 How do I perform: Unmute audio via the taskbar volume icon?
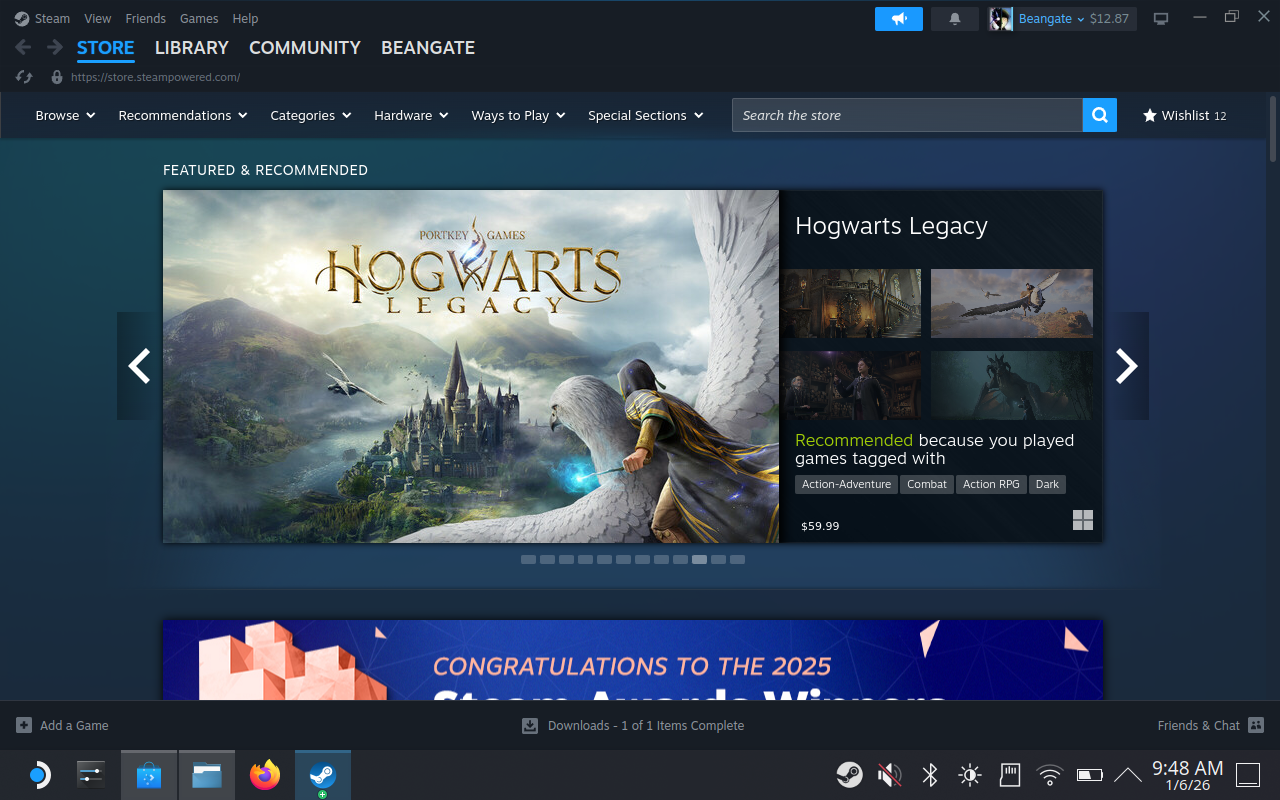pos(889,774)
